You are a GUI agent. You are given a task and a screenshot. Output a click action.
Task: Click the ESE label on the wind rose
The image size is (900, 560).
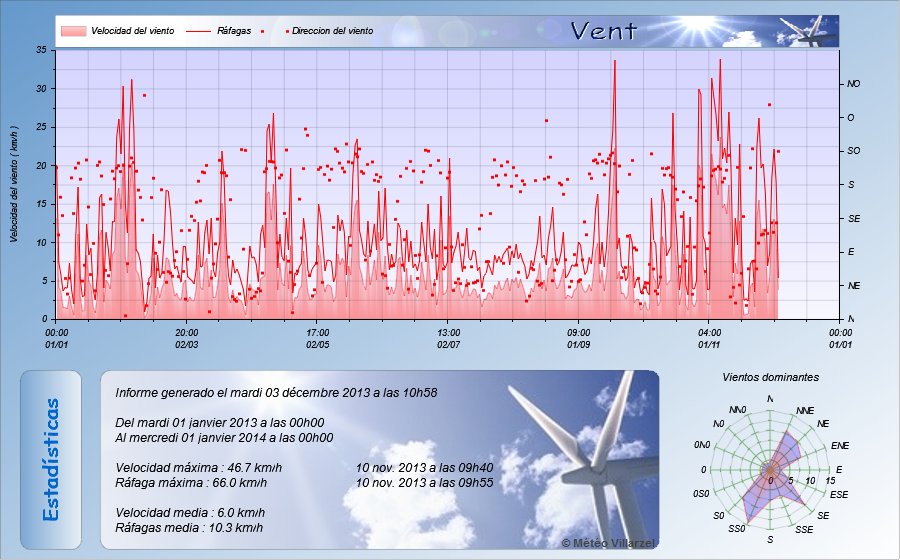(x=839, y=494)
